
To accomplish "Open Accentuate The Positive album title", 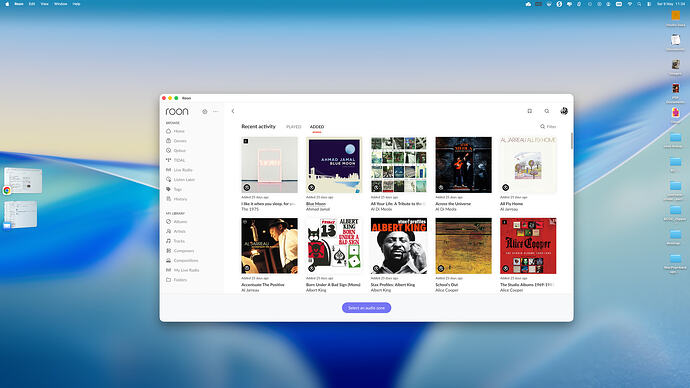I will (x=263, y=285).
